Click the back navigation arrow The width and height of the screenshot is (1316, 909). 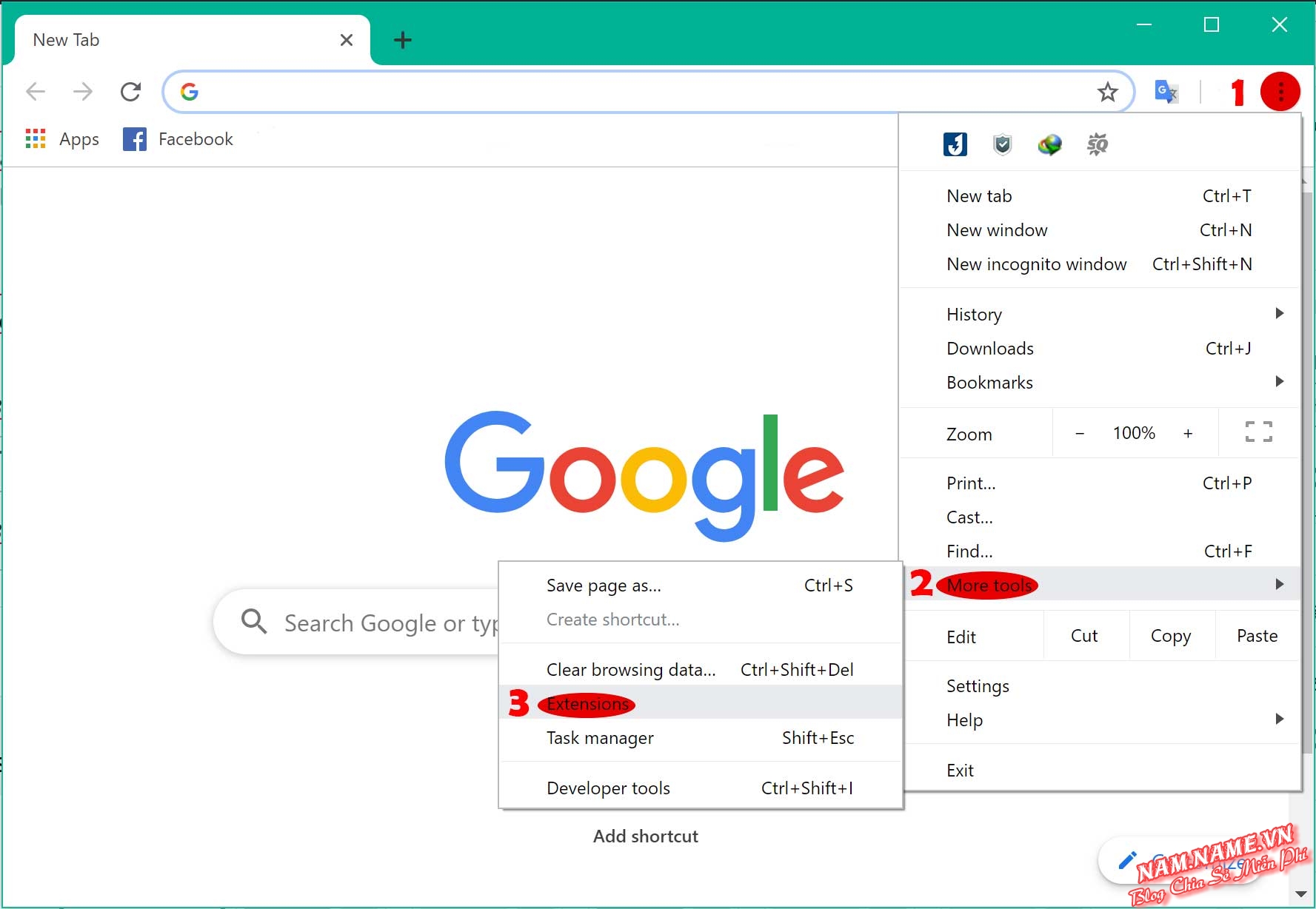click(35, 91)
